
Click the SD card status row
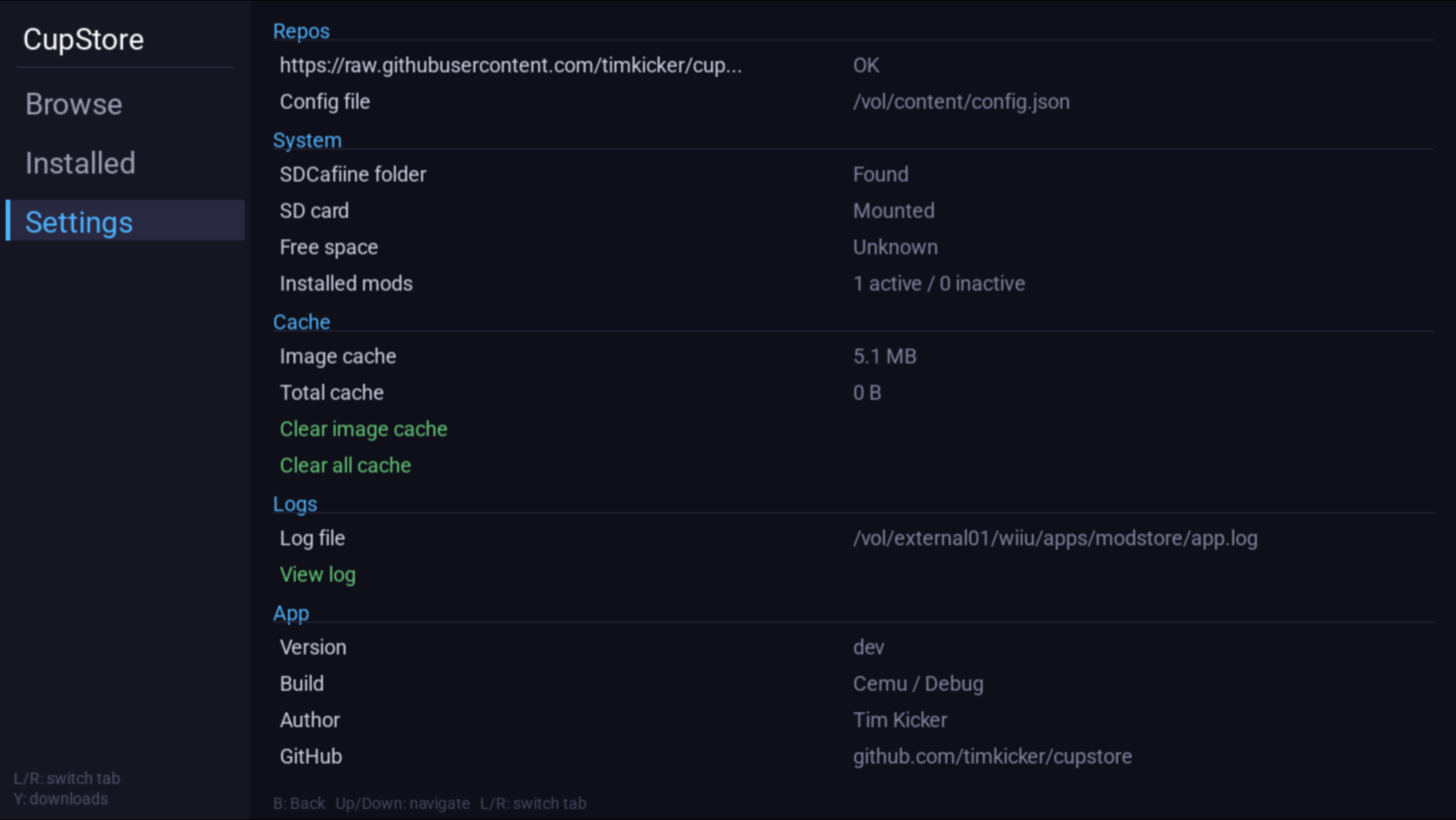314,211
